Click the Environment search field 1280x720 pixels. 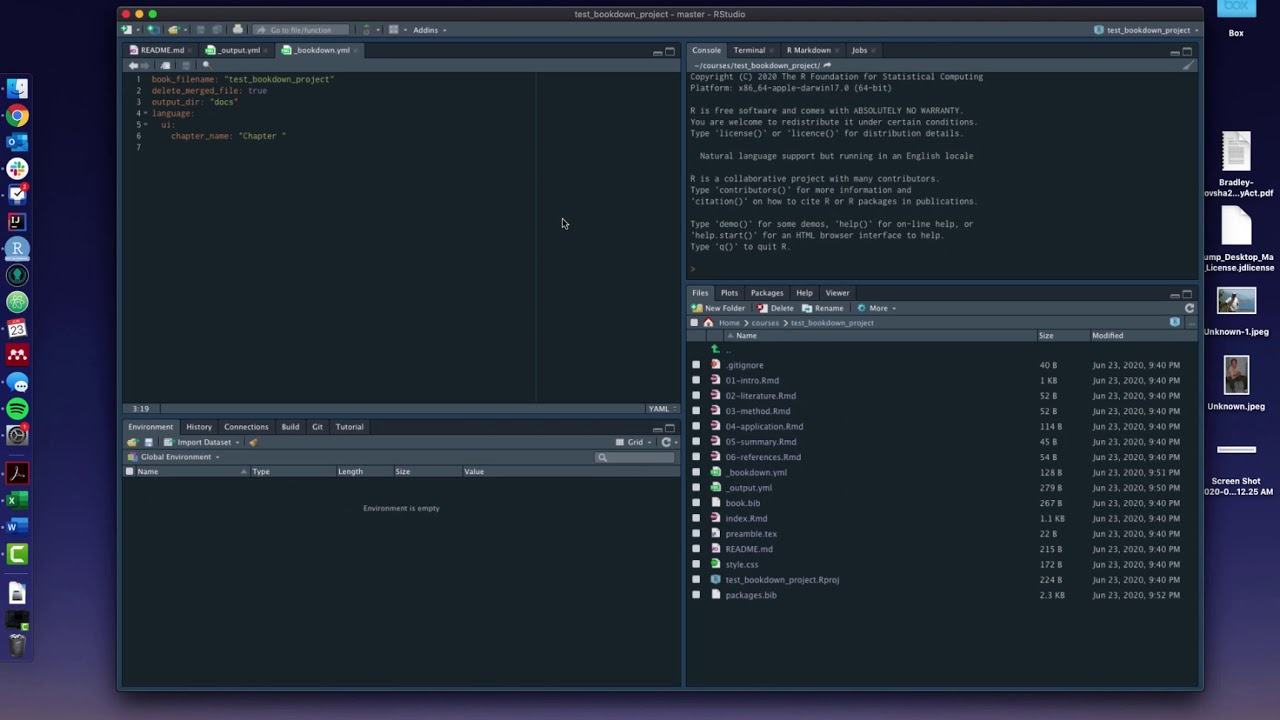click(635, 457)
